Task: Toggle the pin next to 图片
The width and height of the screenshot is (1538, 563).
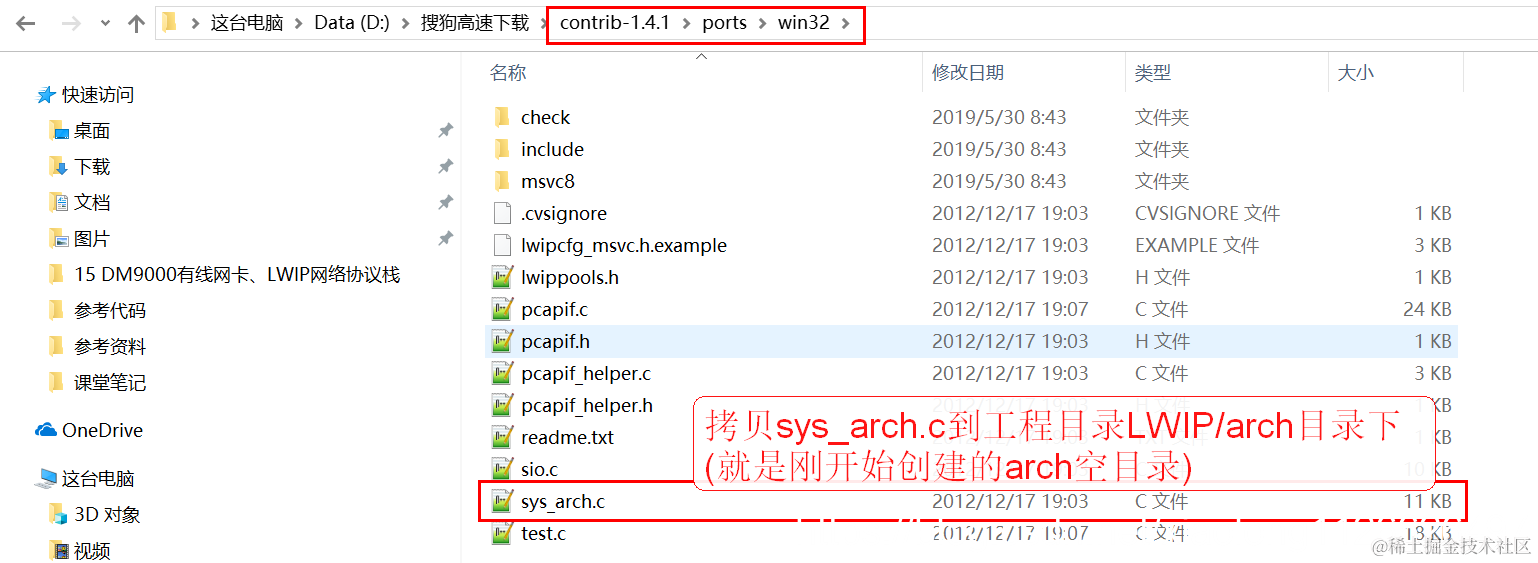Action: coord(446,238)
